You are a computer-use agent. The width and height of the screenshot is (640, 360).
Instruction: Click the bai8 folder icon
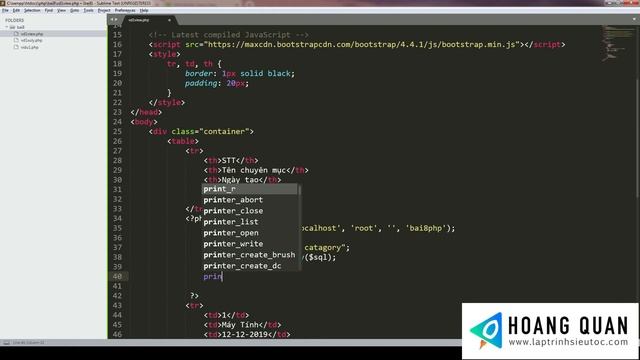click(x=12, y=27)
